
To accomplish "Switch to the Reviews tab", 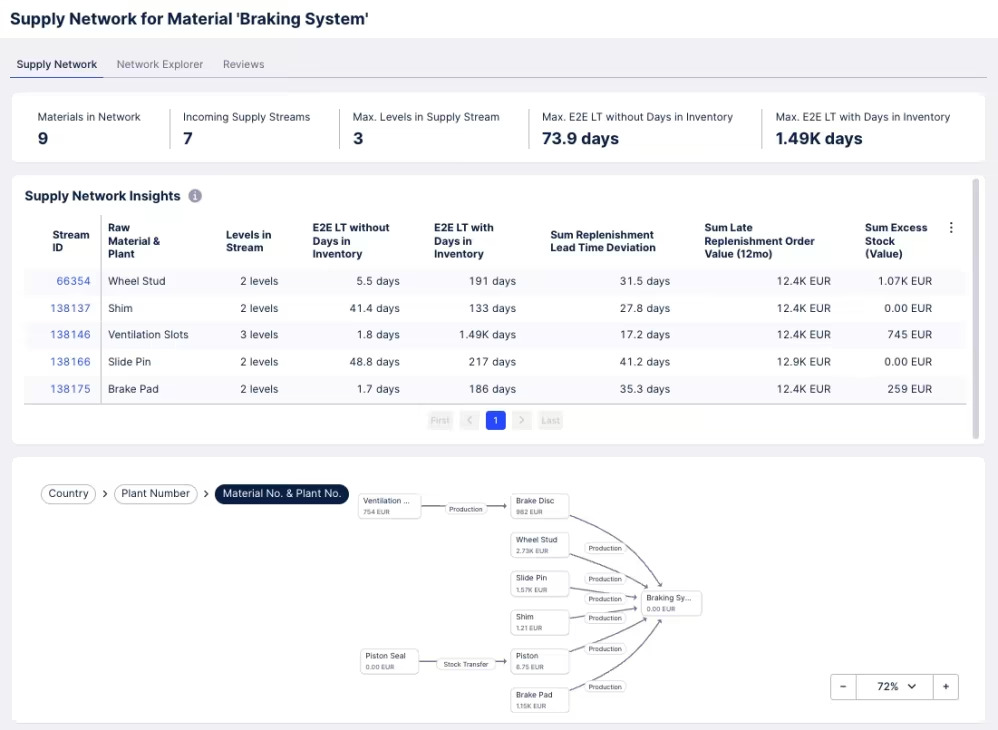I will 243,64.
